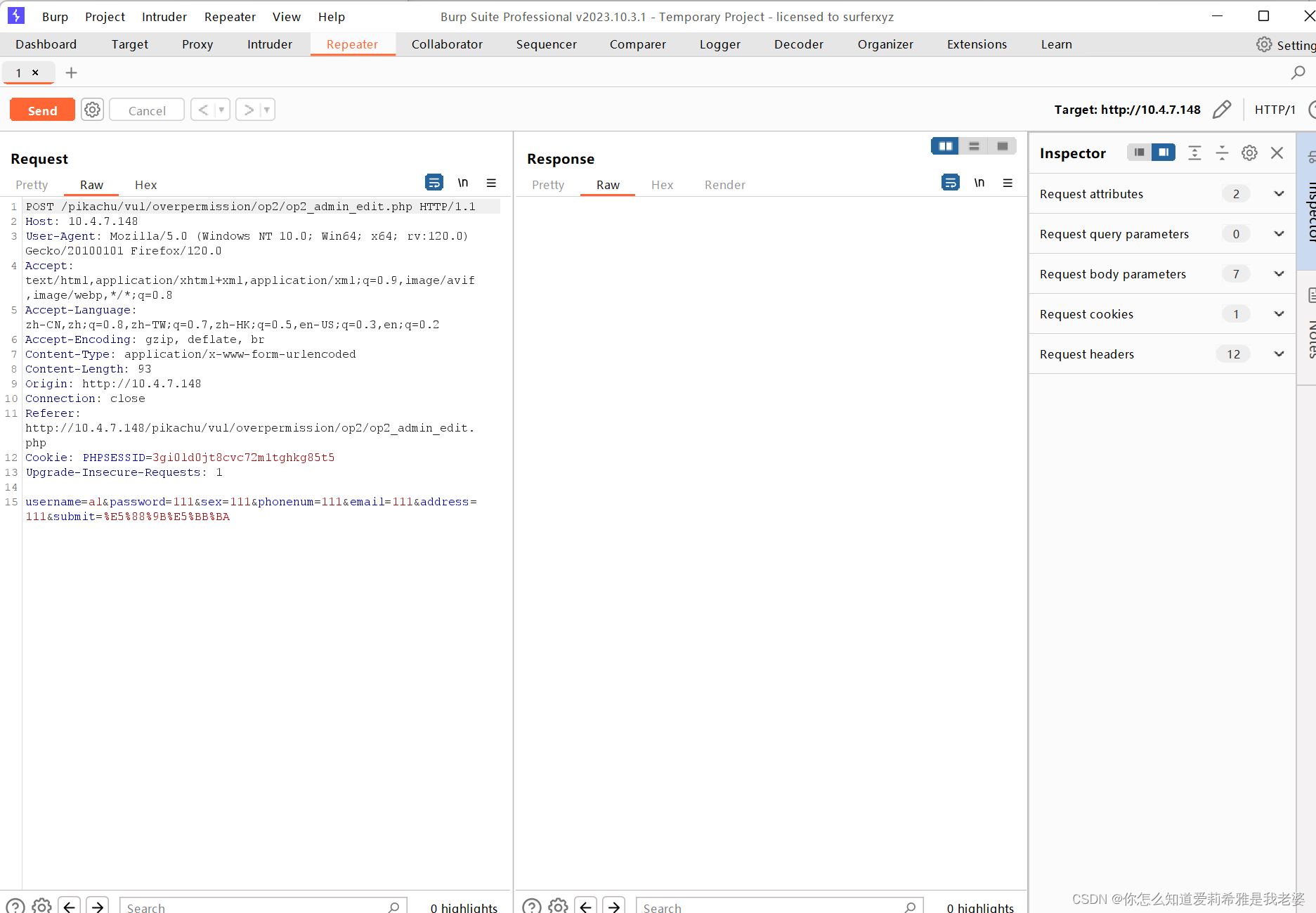The height and width of the screenshot is (913, 1316).
Task: Click Request search help question icon
Action: coord(15,907)
